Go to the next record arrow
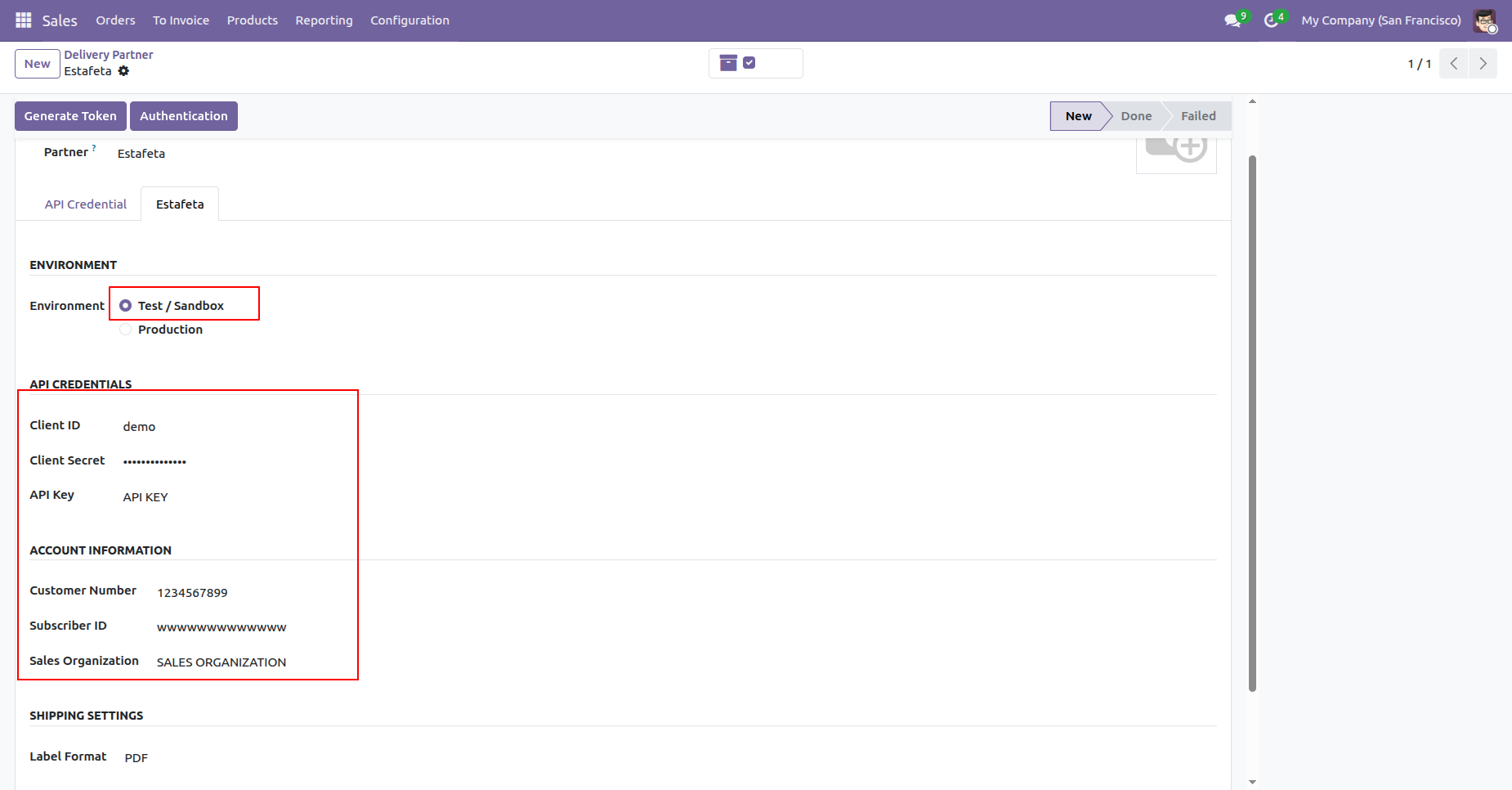The height and width of the screenshot is (790, 1512). point(1483,64)
